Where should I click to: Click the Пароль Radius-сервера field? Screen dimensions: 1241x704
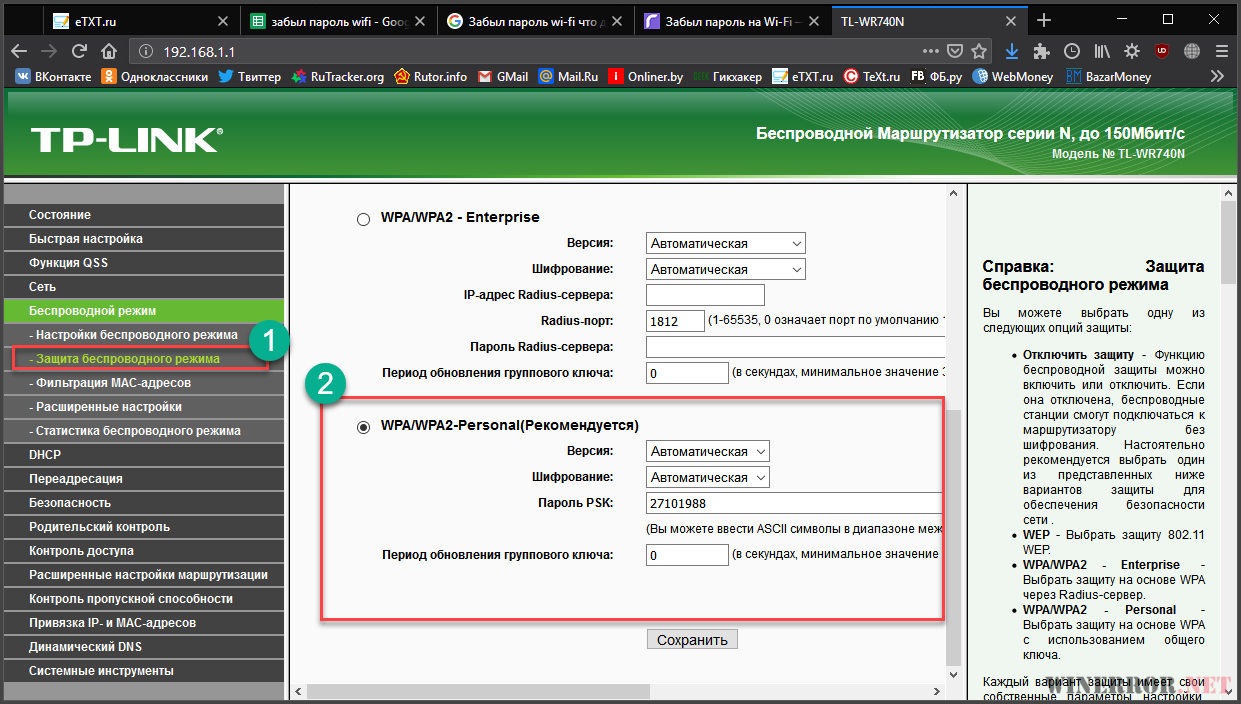pyautogui.click(x=795, y=347)
